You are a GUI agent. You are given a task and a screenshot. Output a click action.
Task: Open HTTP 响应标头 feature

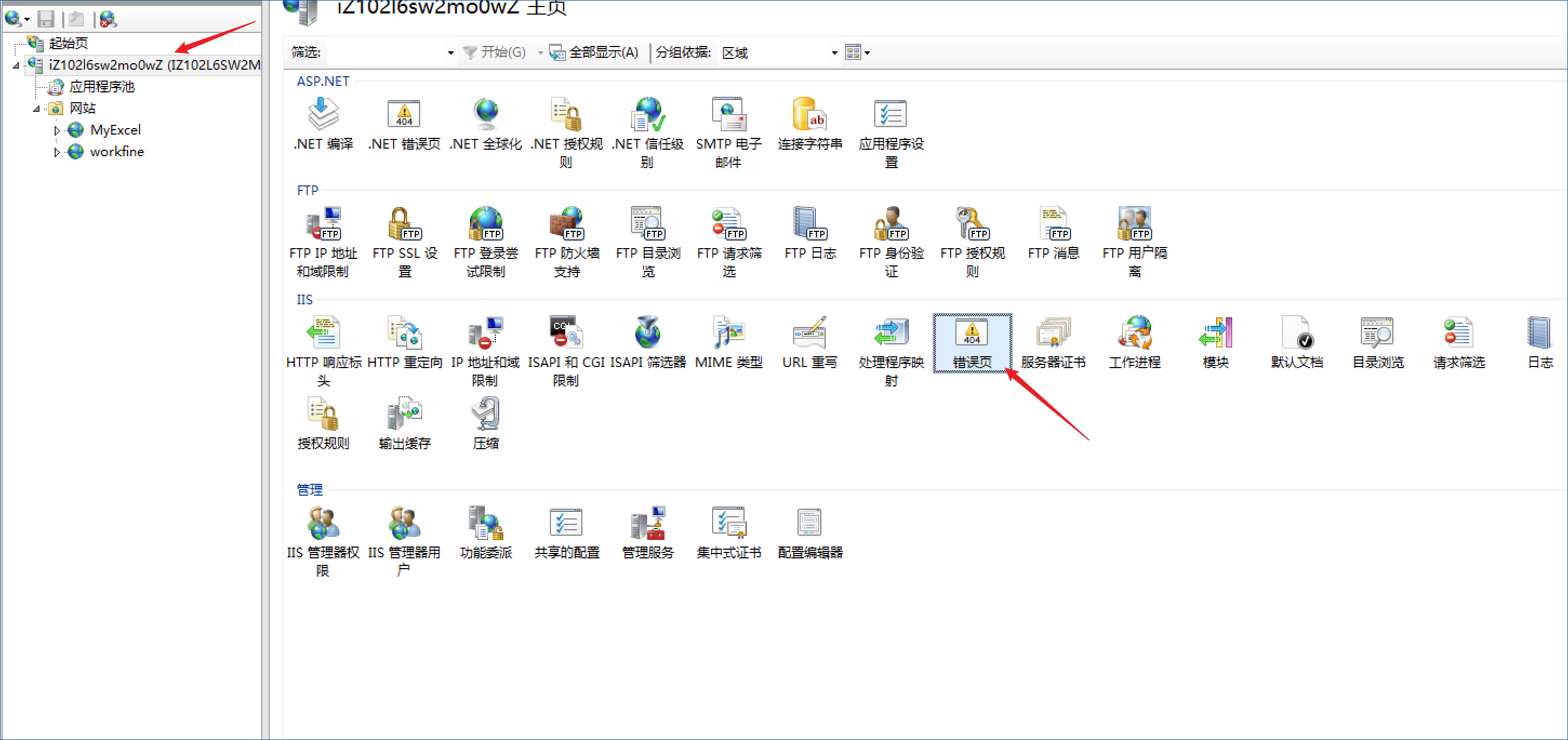[323, 351]
